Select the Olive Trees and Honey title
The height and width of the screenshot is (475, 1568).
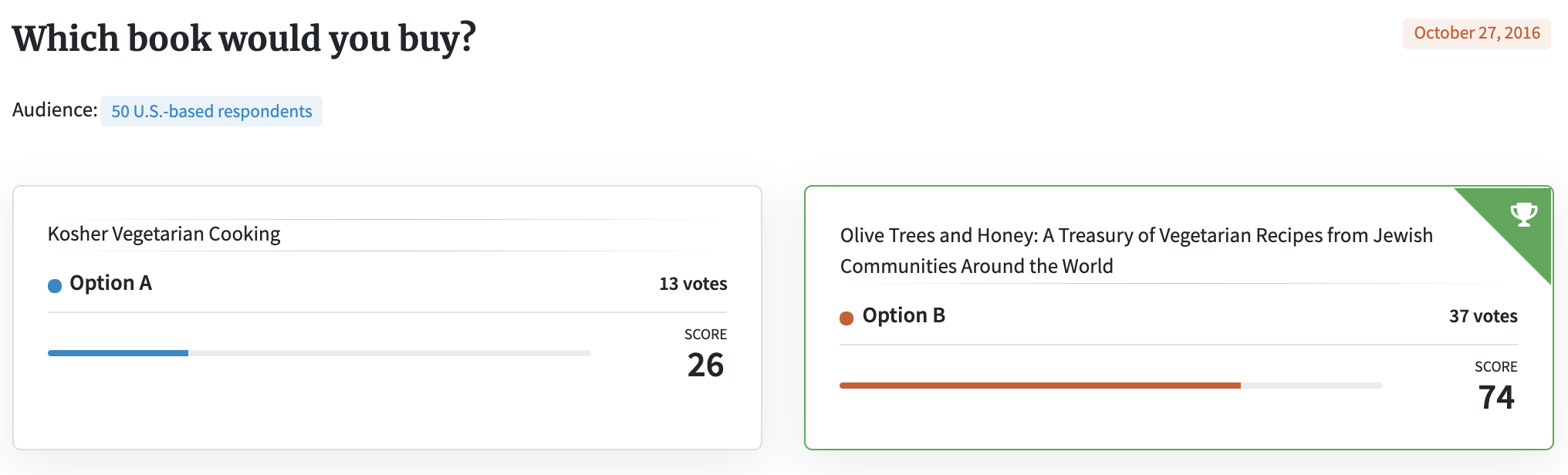point(1136,251)
